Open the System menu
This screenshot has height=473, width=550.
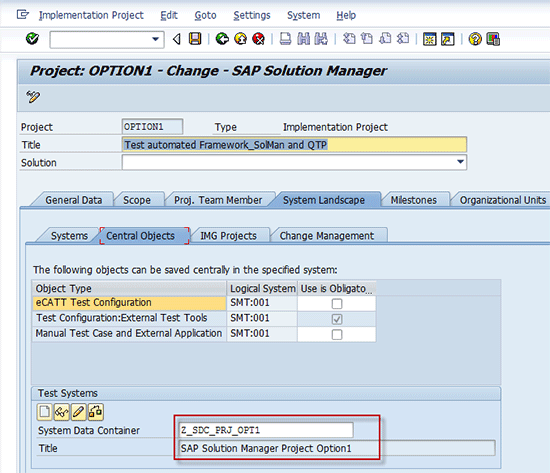[303, 15]
